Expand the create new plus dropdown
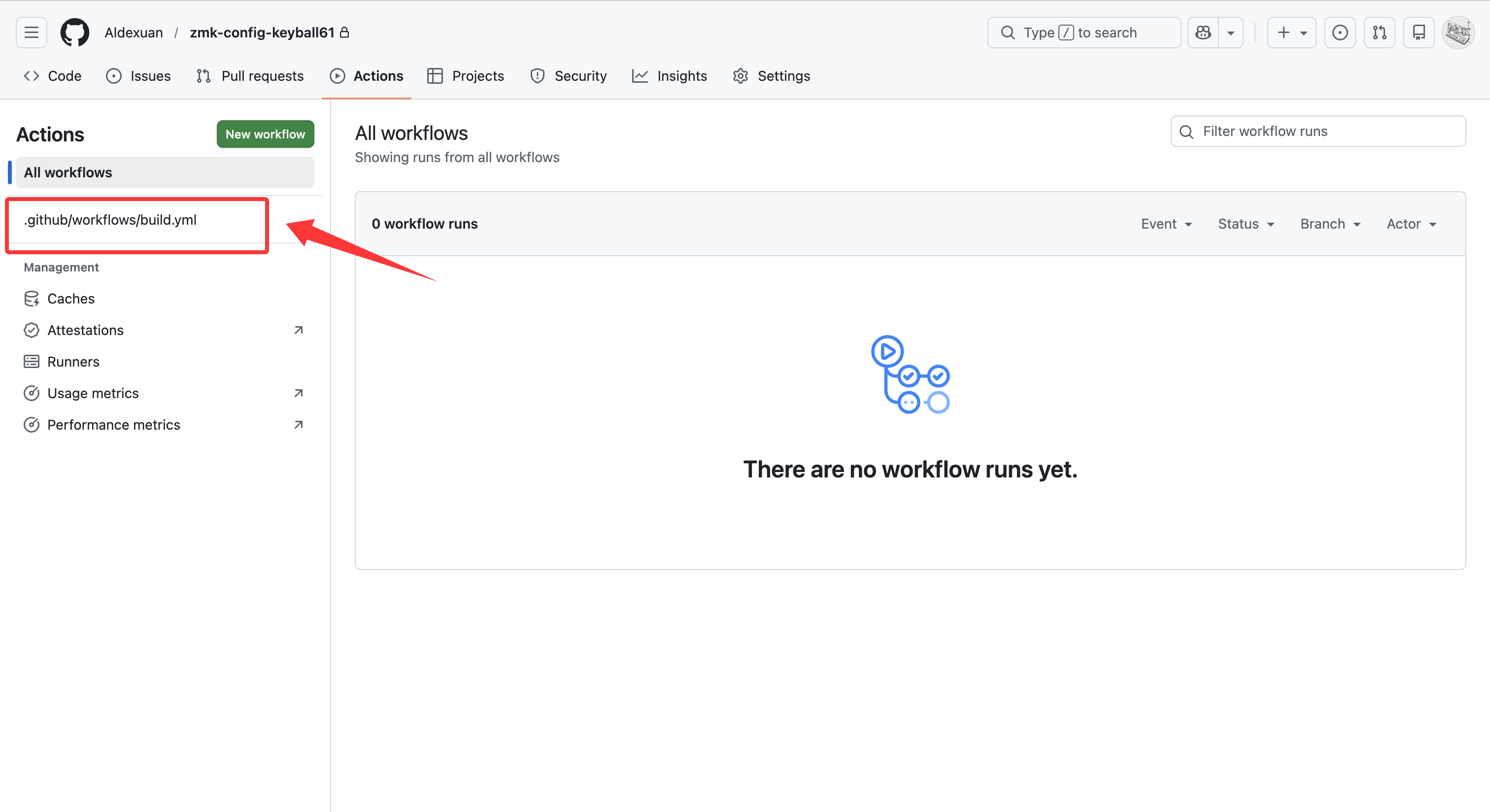The height and width of the screenshot is (812, 1490). pyautogui.click(x=1291, y=33)
